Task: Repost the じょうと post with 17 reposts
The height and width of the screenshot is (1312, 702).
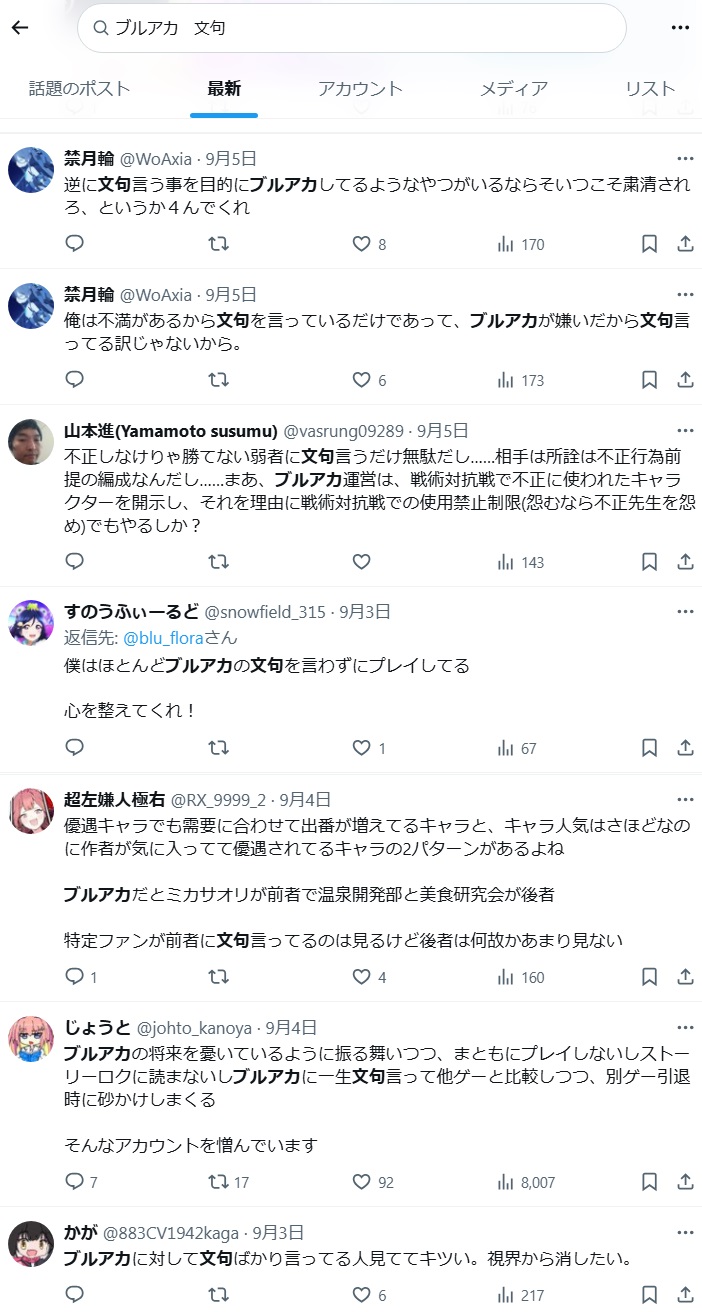Action: pos(218,1182)
